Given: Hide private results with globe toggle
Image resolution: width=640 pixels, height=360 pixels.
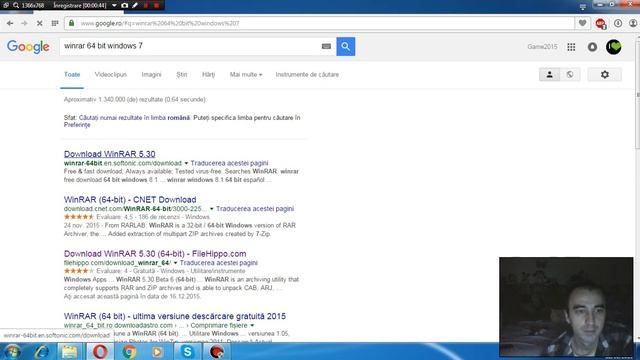Looking at the screenshot, I should [570, 75].
